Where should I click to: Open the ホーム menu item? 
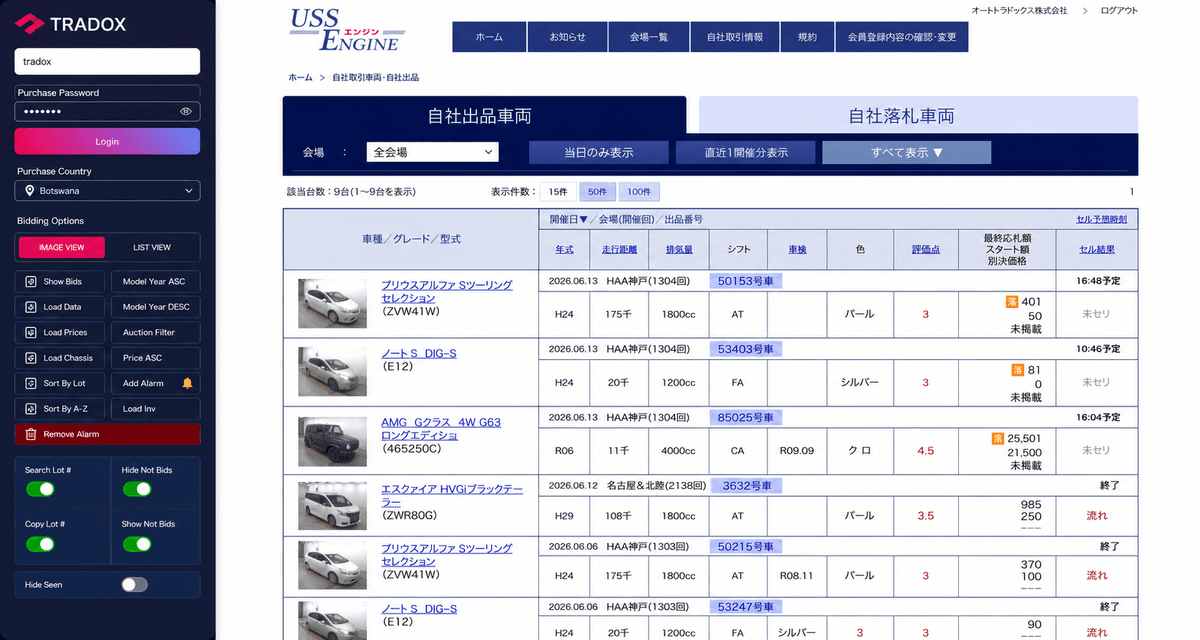pos(489,37)
